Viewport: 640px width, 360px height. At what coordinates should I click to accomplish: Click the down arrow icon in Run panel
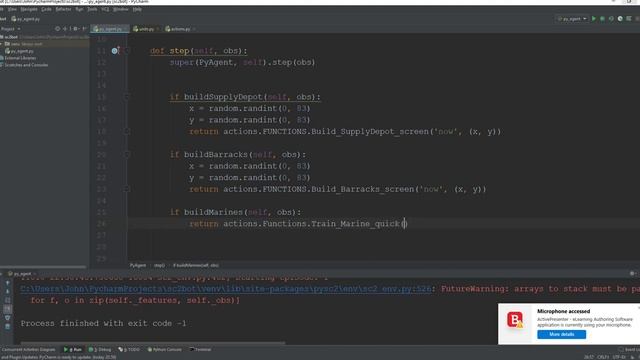tap(7, 291)
